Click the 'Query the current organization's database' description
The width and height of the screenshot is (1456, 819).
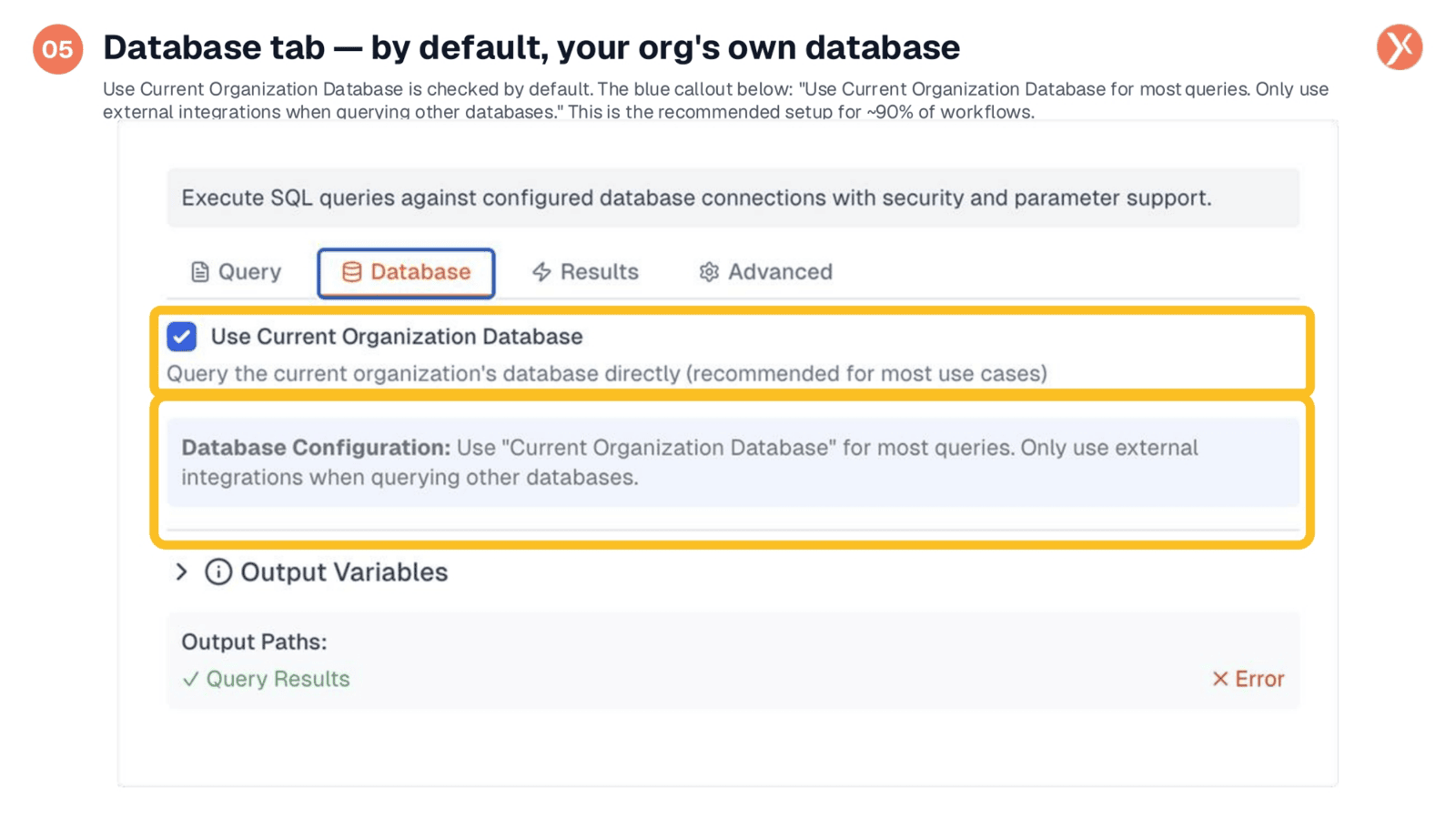pyautogui.click(x=607, y=373)
